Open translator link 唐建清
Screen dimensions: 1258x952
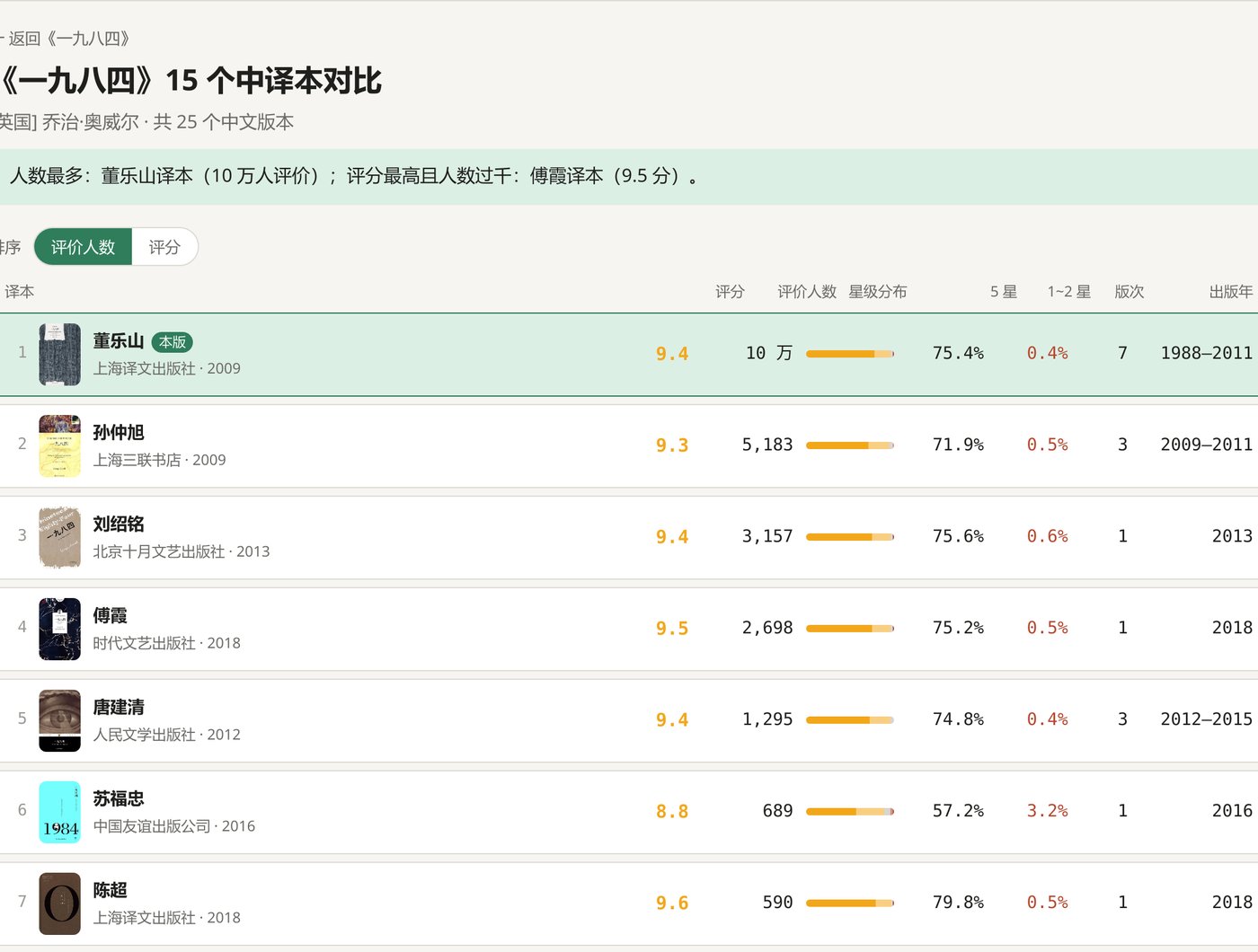119,708
